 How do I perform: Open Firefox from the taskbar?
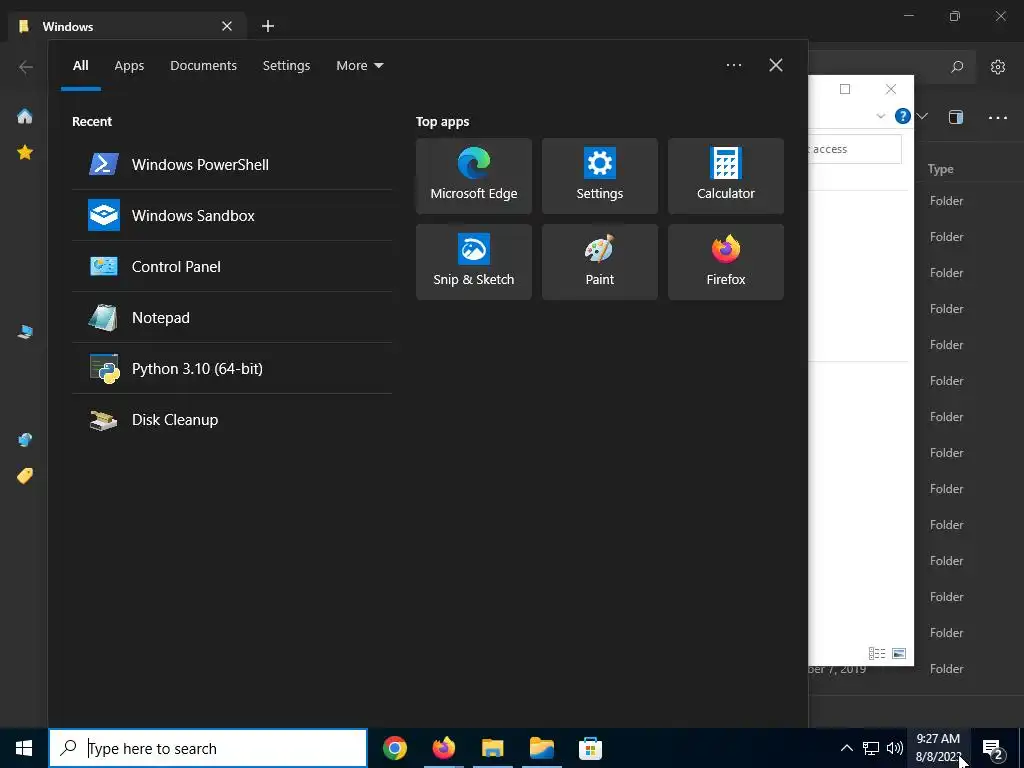(x=443, y=748)
